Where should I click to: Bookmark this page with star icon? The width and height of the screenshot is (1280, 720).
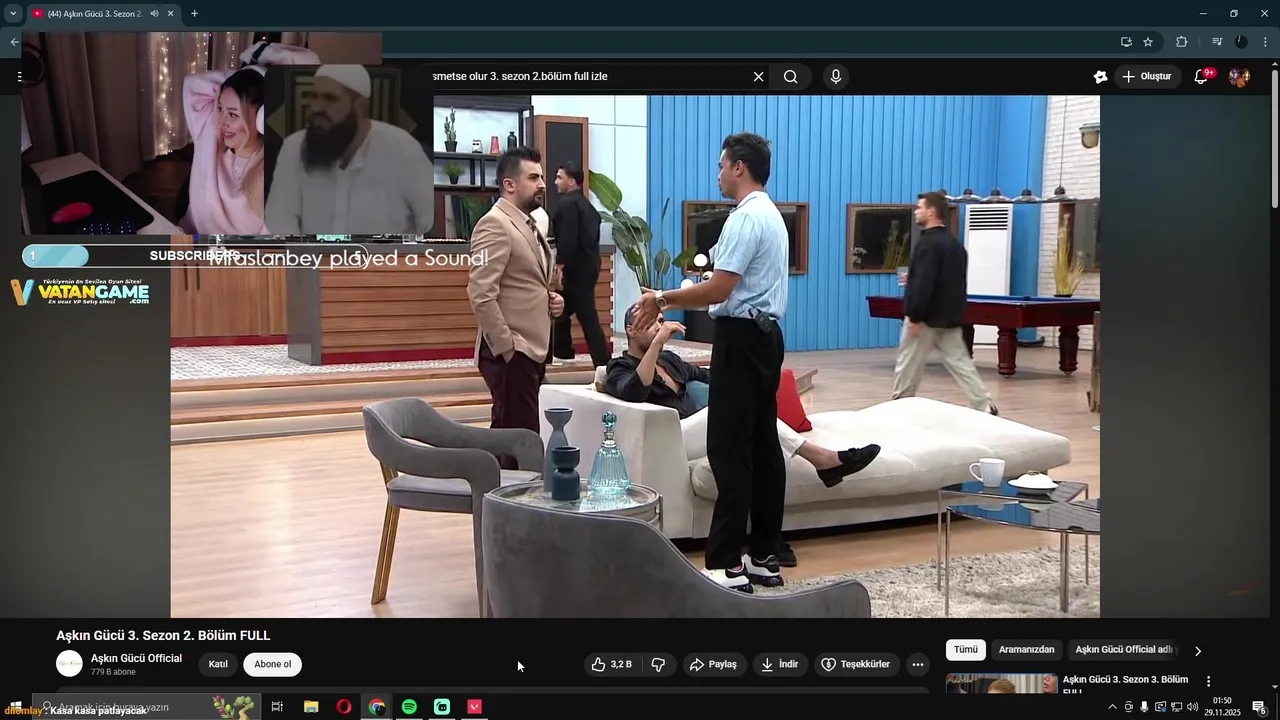coord(1148,42)
